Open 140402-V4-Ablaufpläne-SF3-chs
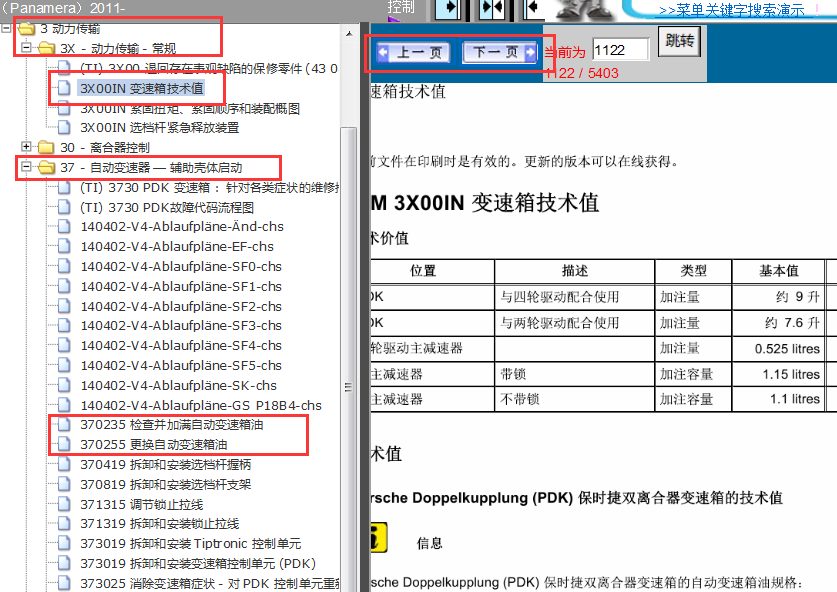The image size is (837, 592). click(x=181, y=326)
